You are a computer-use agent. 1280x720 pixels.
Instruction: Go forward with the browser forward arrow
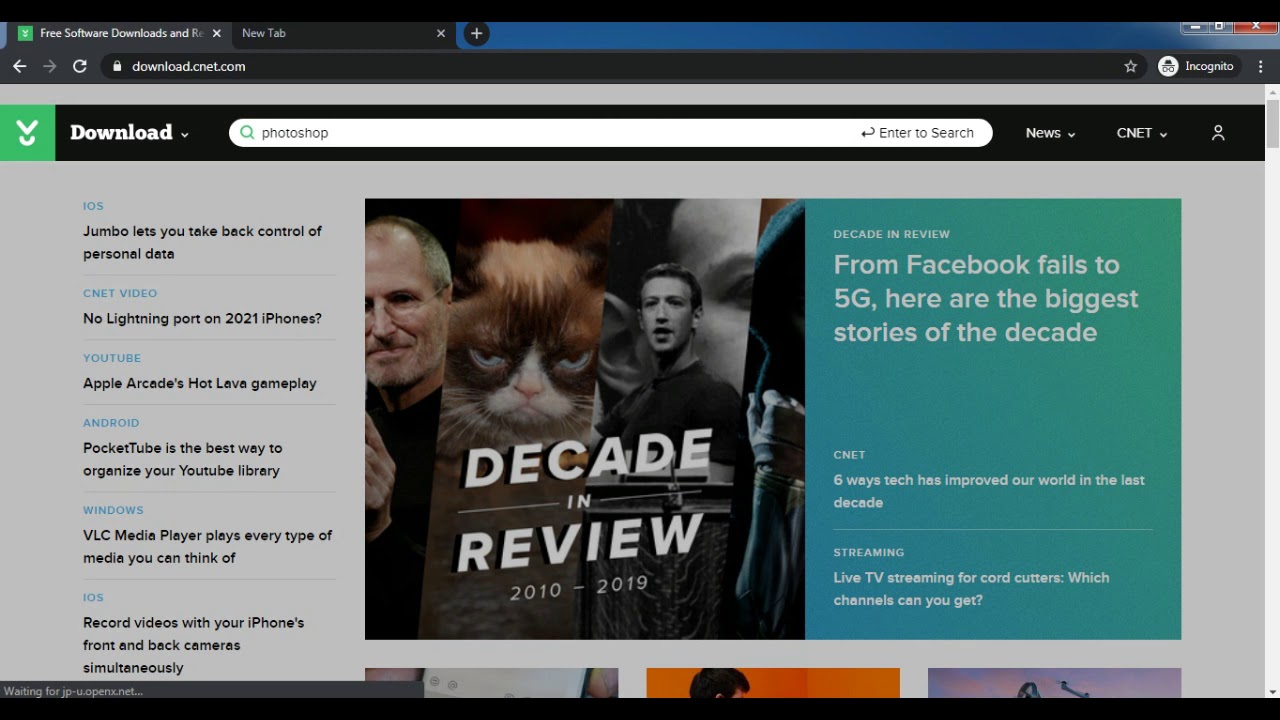click(50, 66)
